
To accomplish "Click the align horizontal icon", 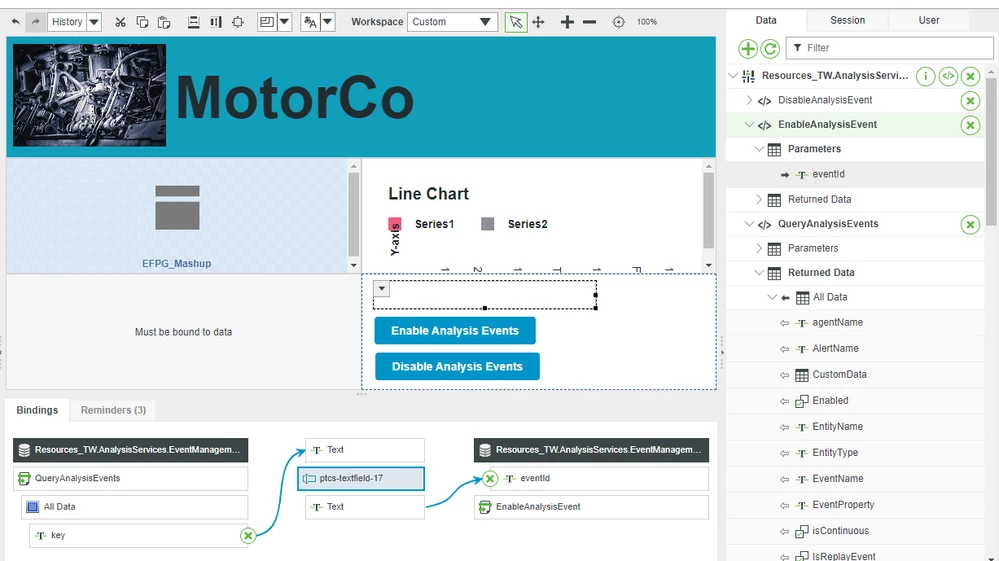I will coord(194,22).
